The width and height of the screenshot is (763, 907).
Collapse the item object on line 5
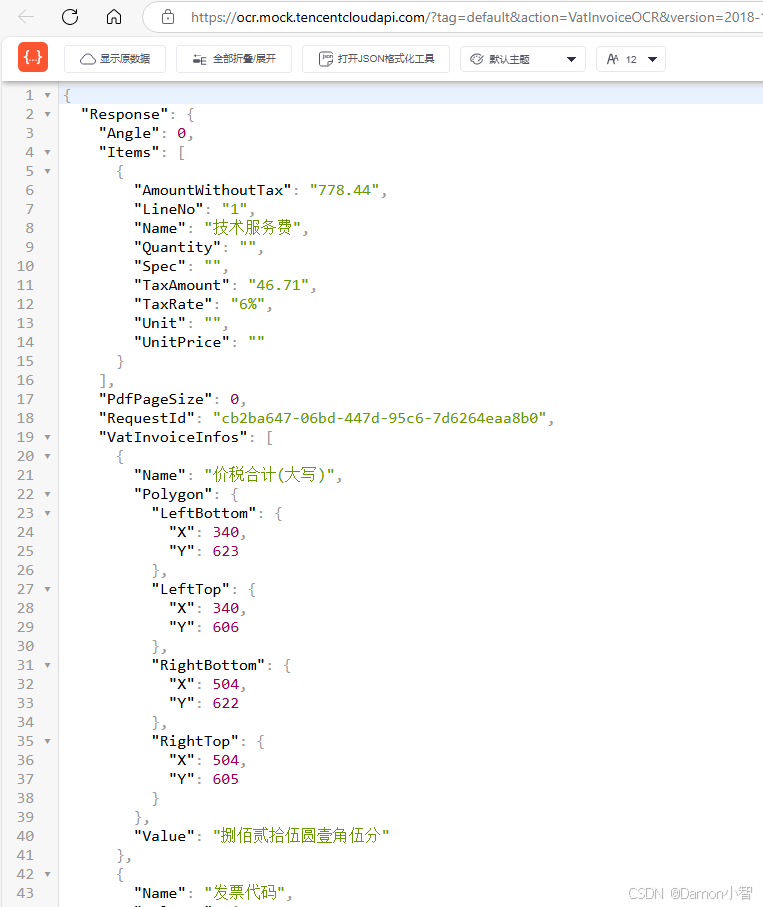47,172
